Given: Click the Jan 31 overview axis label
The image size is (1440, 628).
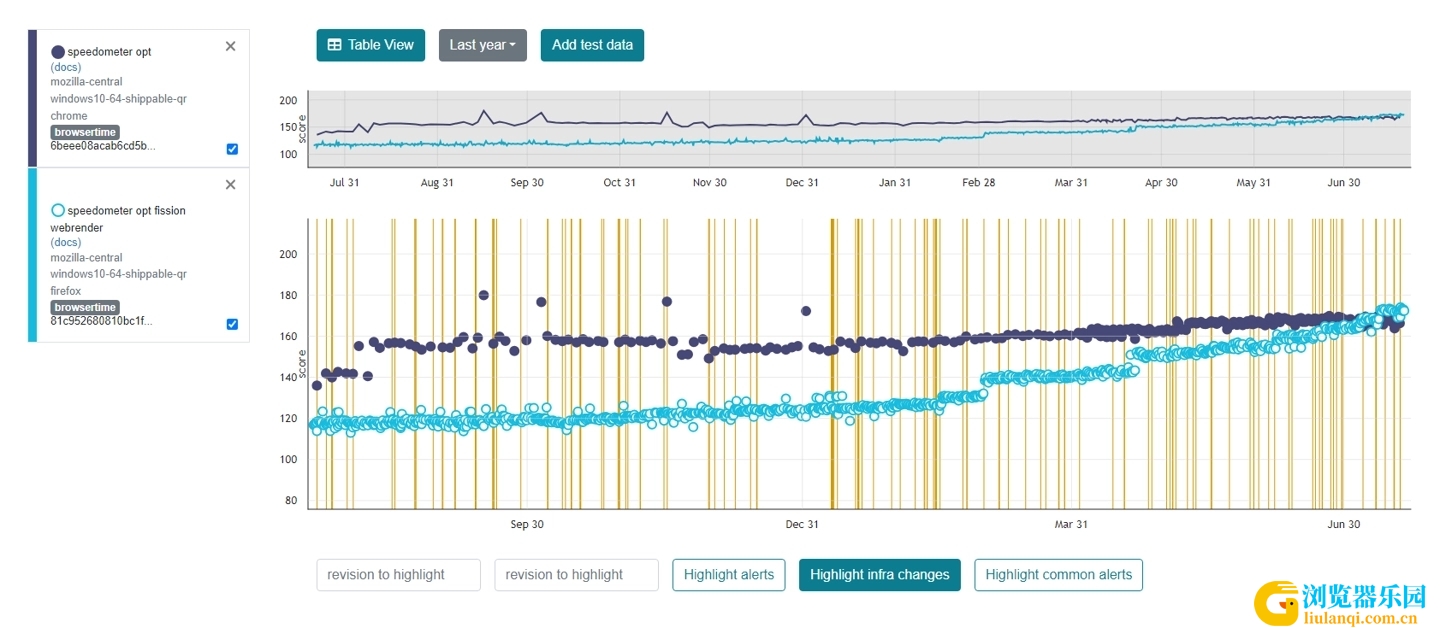Looking at the screenshot, I should pos(895,183).
